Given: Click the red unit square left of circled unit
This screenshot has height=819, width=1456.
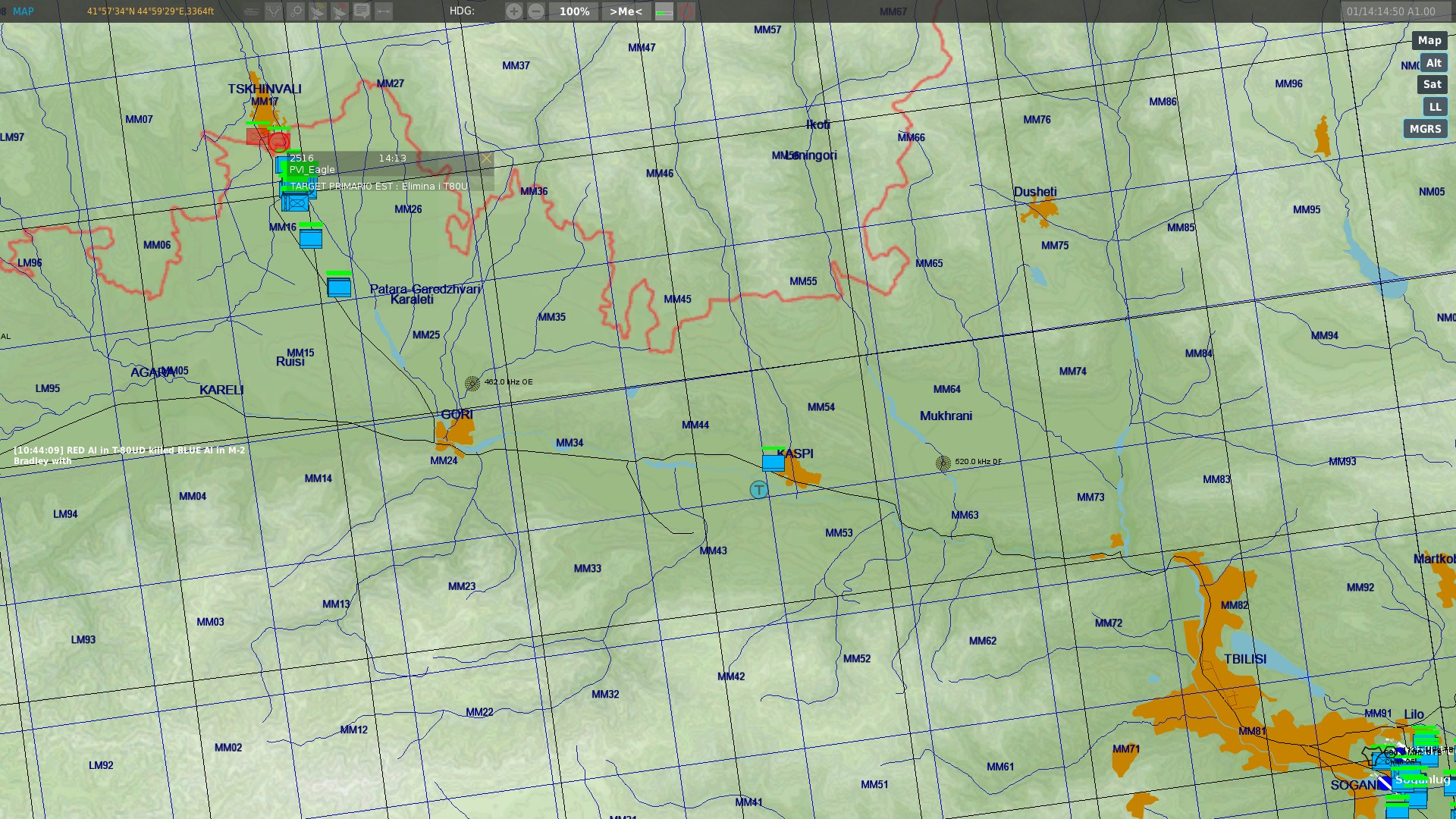Looking at the screenshot, I should pyautogui.click(x=257, y=136).
